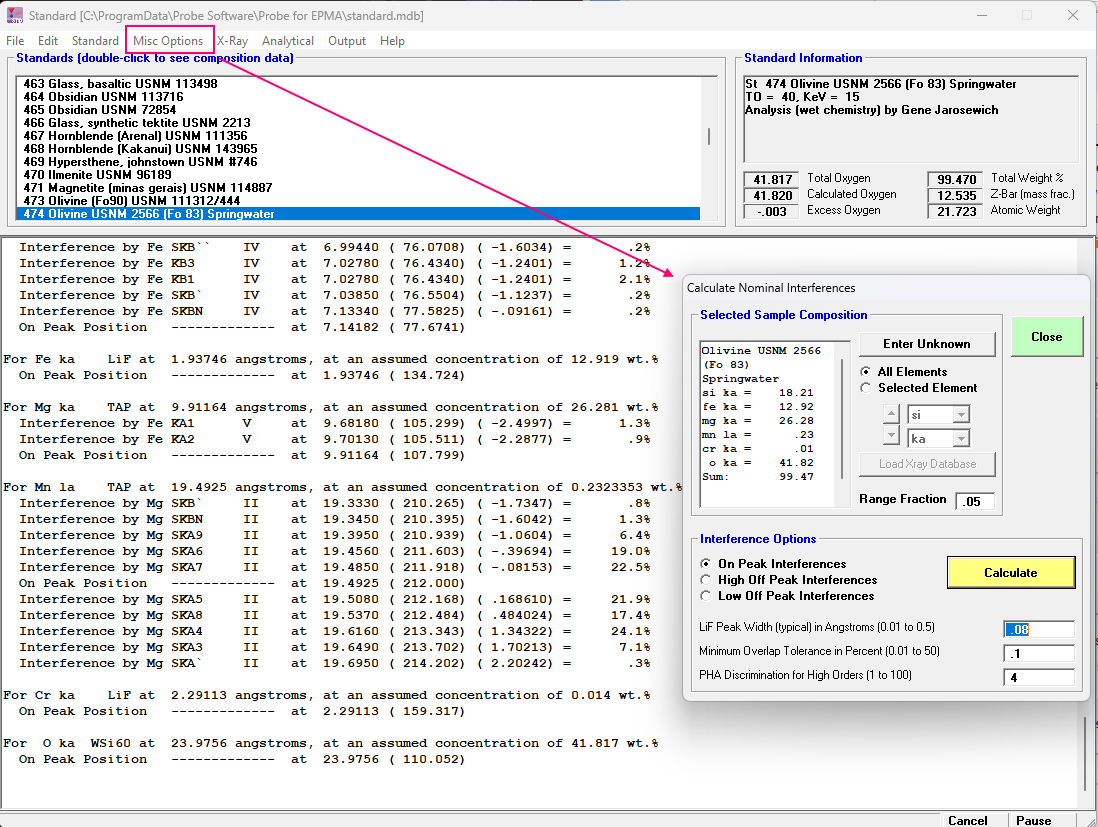This screenshot has width=1098, height=827.
Task: Click the element spinner up arrow
Action: (x=891, y=414)
